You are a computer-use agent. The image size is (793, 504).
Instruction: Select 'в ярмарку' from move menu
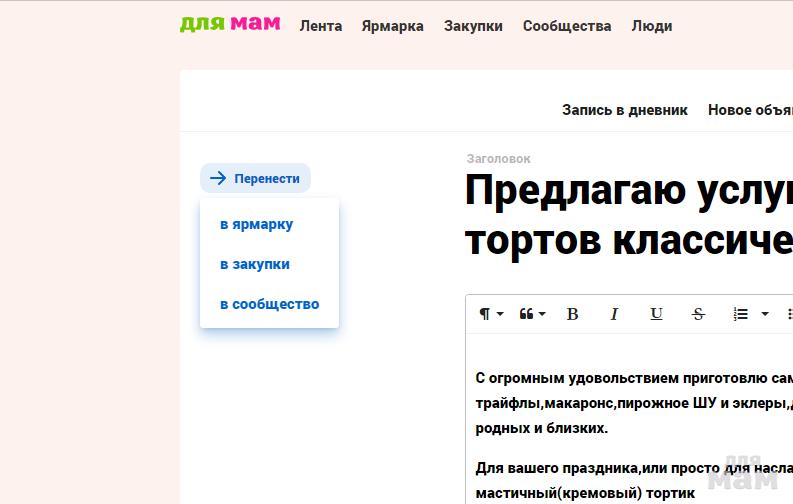[257, 224]
